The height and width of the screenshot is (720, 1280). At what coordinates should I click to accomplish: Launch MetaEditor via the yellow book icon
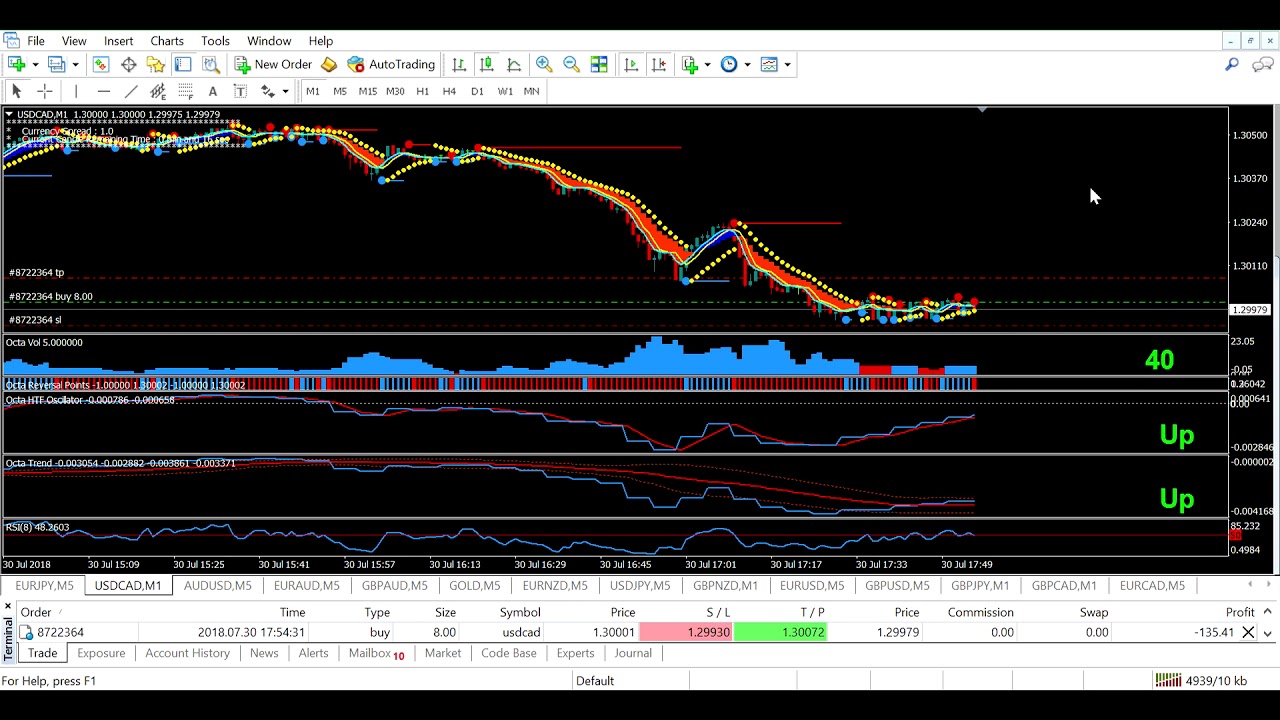coord(329,64)
